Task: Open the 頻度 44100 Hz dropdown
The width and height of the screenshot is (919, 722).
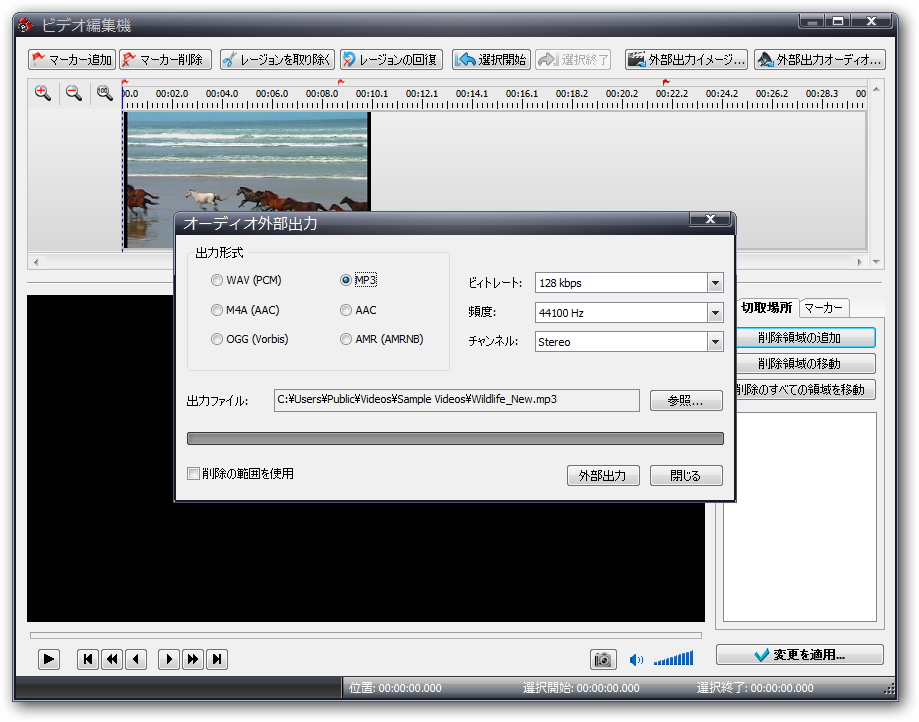Action: [715, 313]
